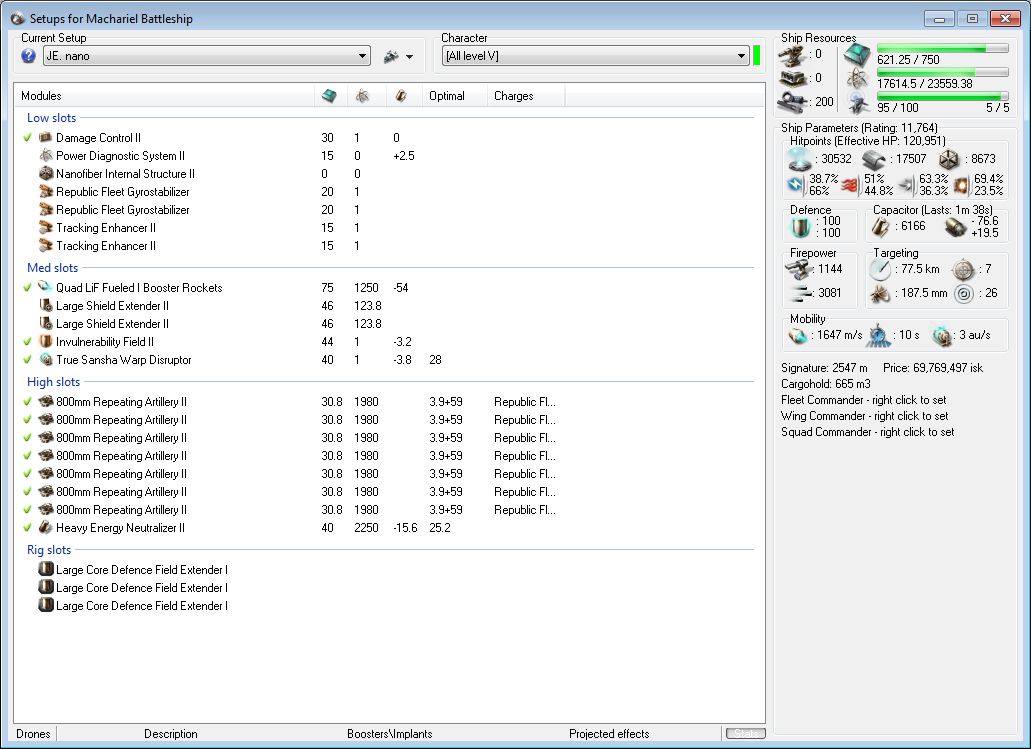Click the turret hardpoints icon in Ship Resources
The image size is (1031, 749).
click(x=793, y=54)
